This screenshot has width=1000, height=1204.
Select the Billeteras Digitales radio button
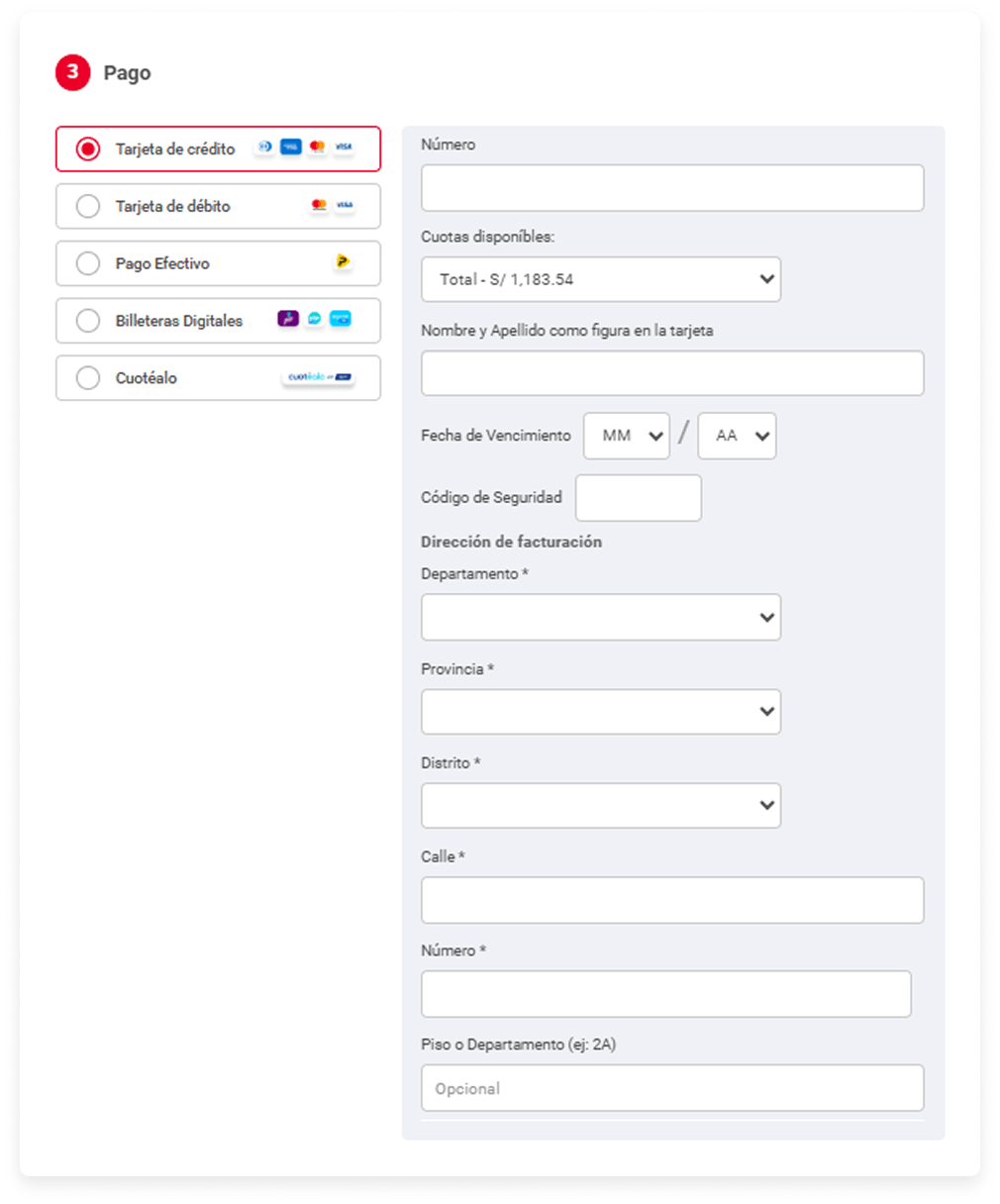(88, 321)
